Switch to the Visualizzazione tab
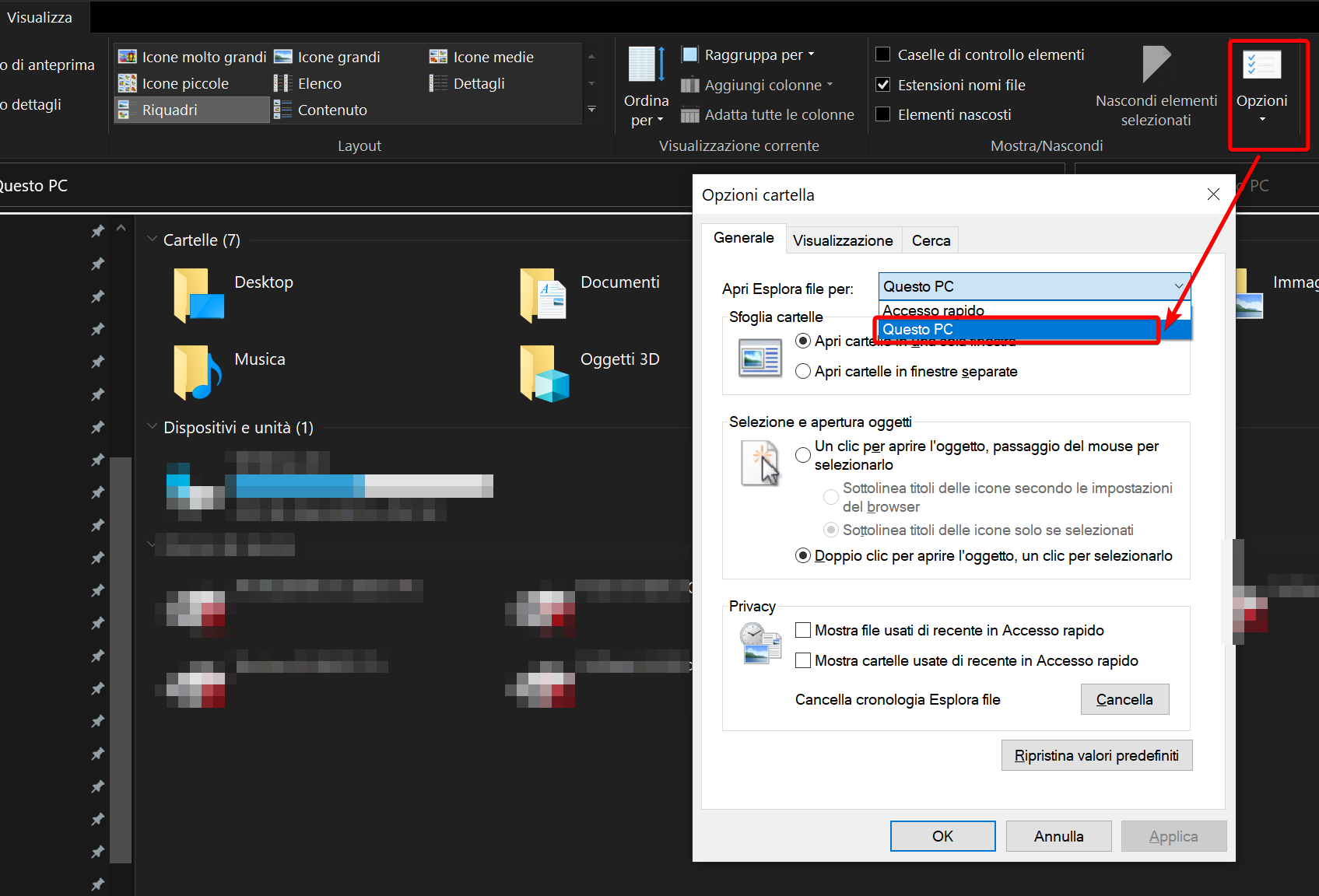This screenshot has width=1319, height=896. pos(842,240)
